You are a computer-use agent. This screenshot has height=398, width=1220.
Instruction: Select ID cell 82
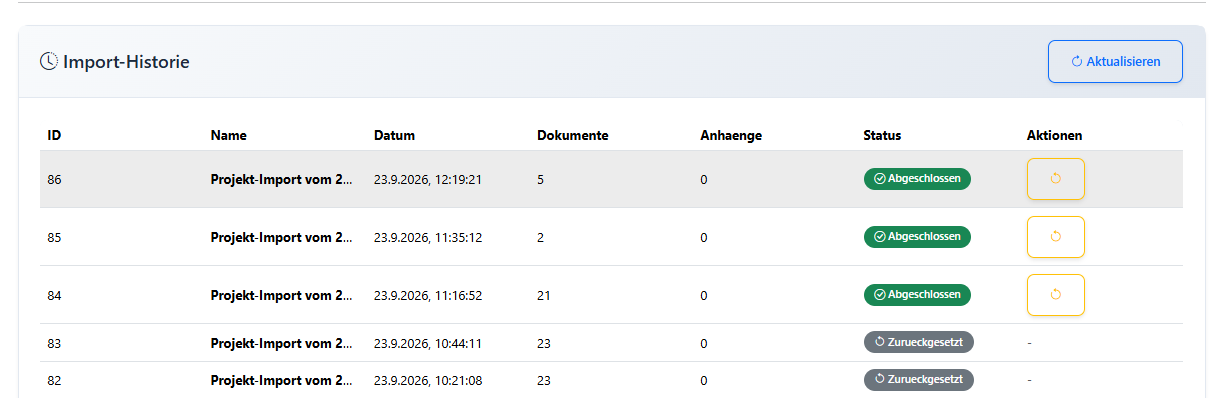55,381
